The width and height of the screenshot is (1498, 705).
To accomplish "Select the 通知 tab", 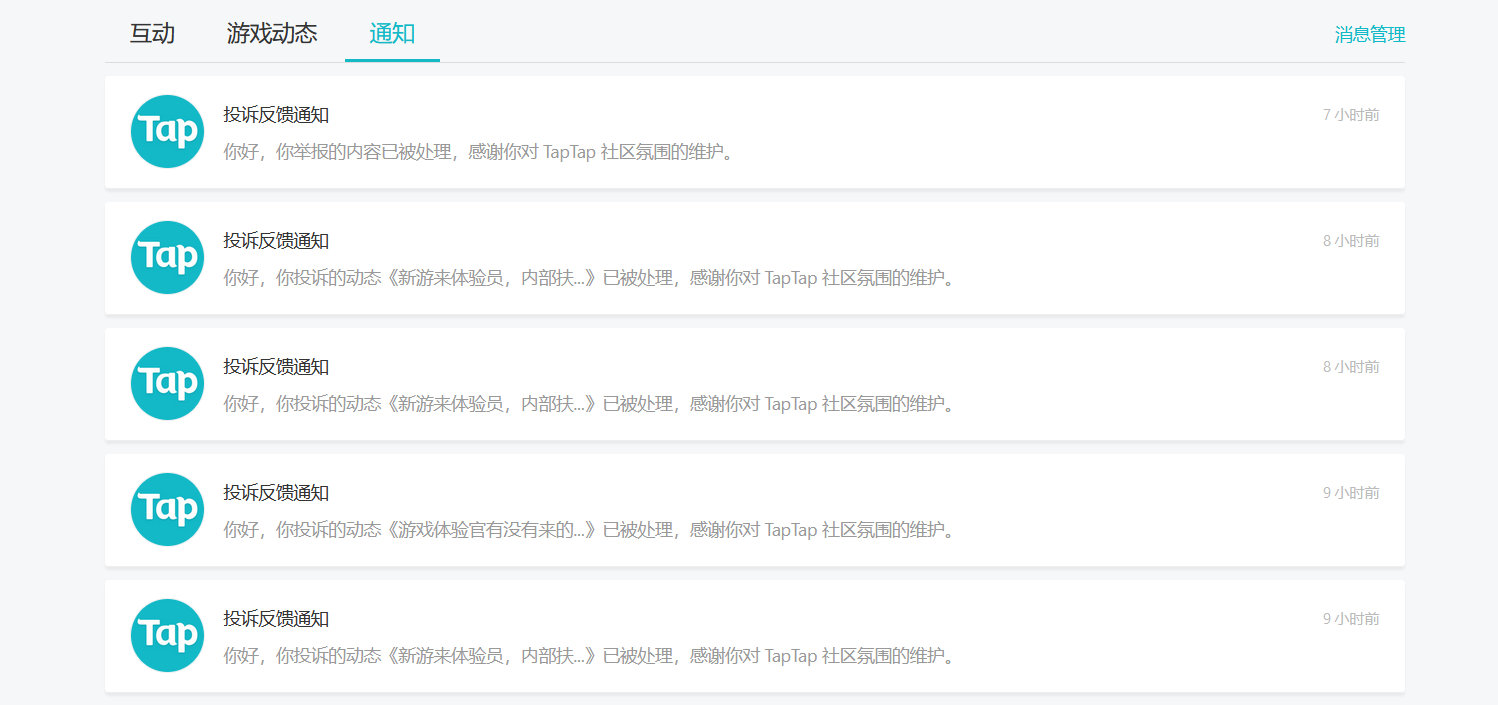I will click(x=392, y=33).
